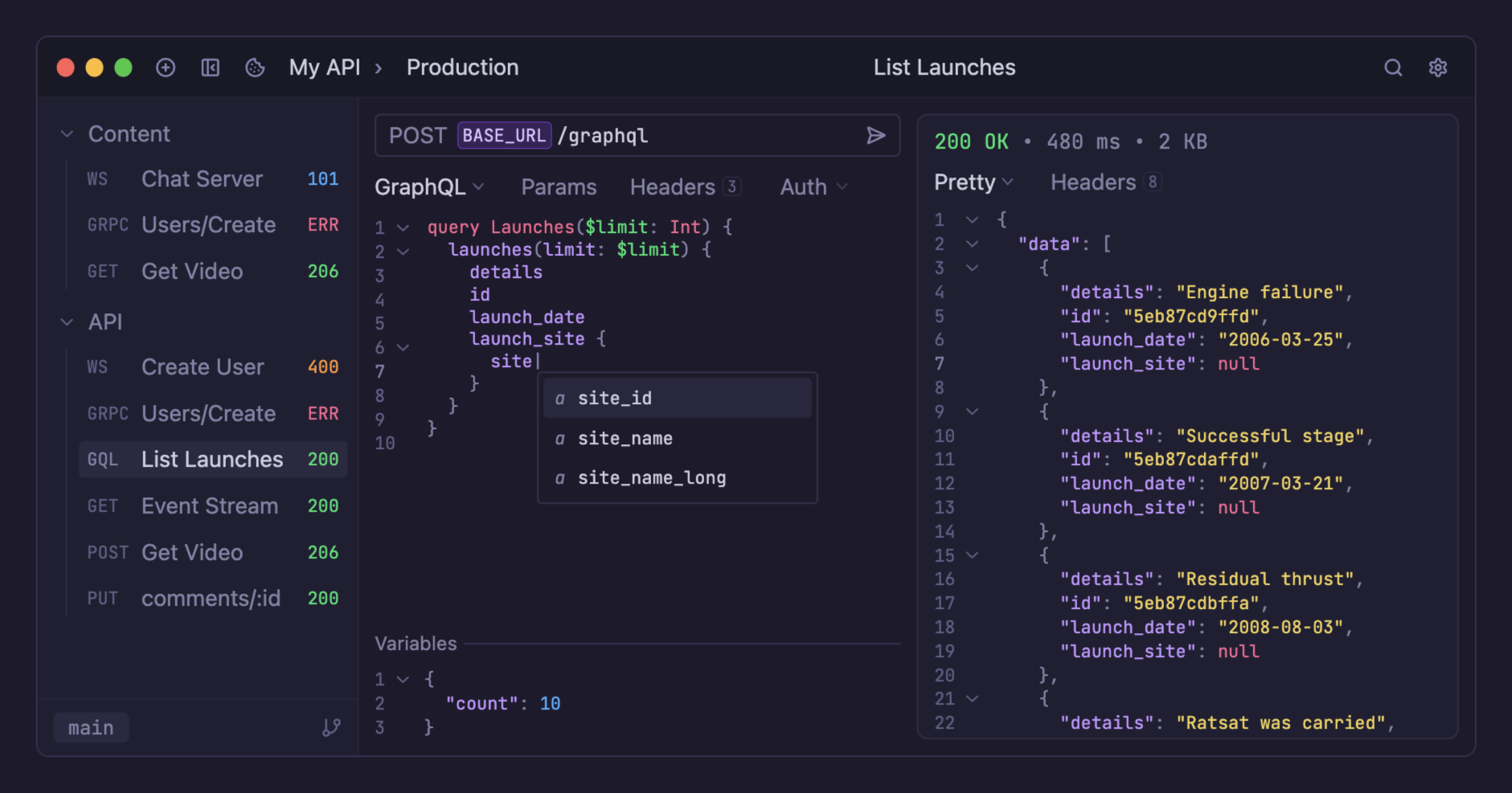Open the Pretty response view dropdown
This screenshot has width=1512, height=793.
(973, 182)
